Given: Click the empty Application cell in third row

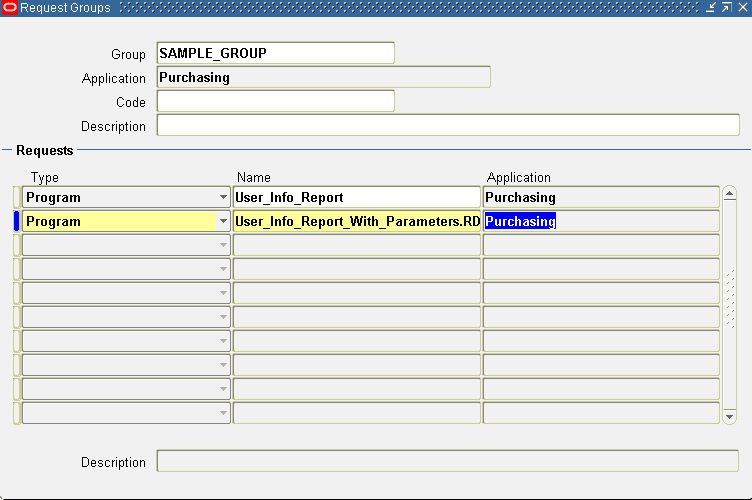Looking at the screenshot, I should tap(601, 245).
